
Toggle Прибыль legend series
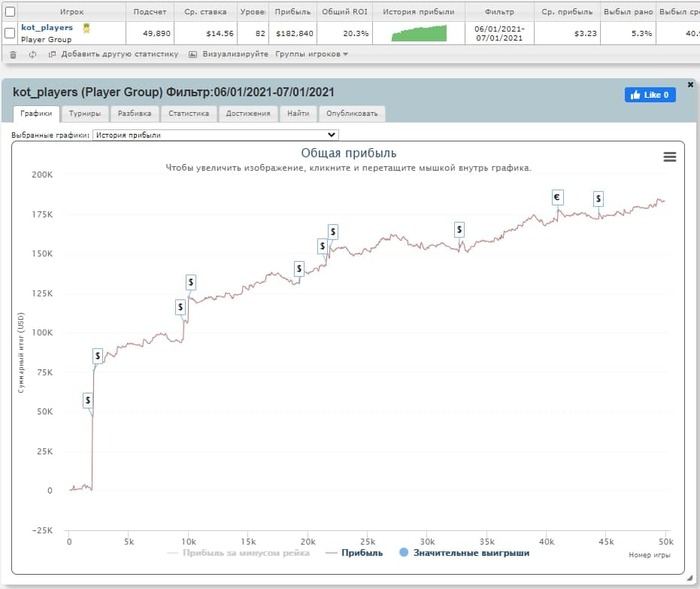coord(354,553)
